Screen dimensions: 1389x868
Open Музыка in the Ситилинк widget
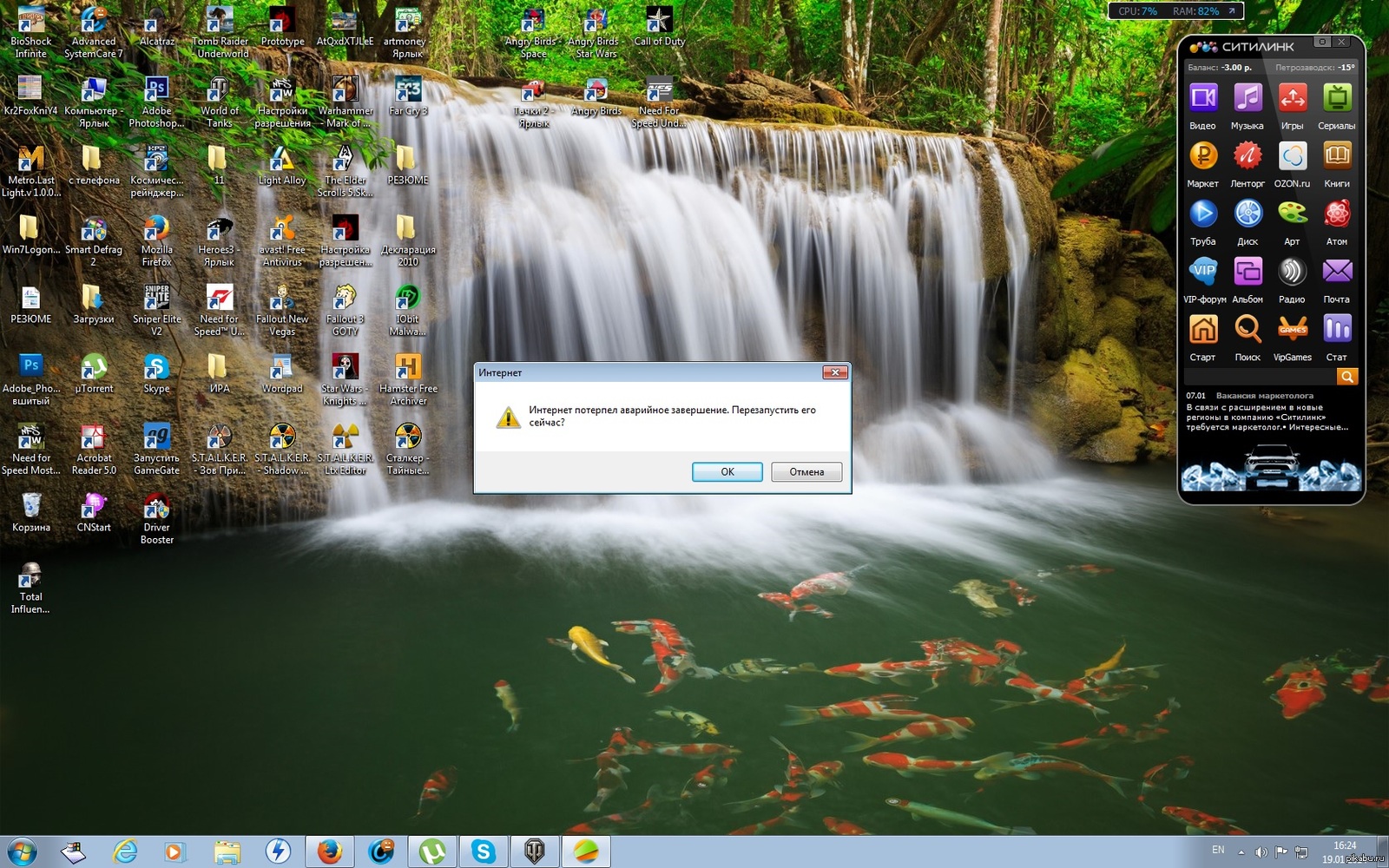[1247, 98]
